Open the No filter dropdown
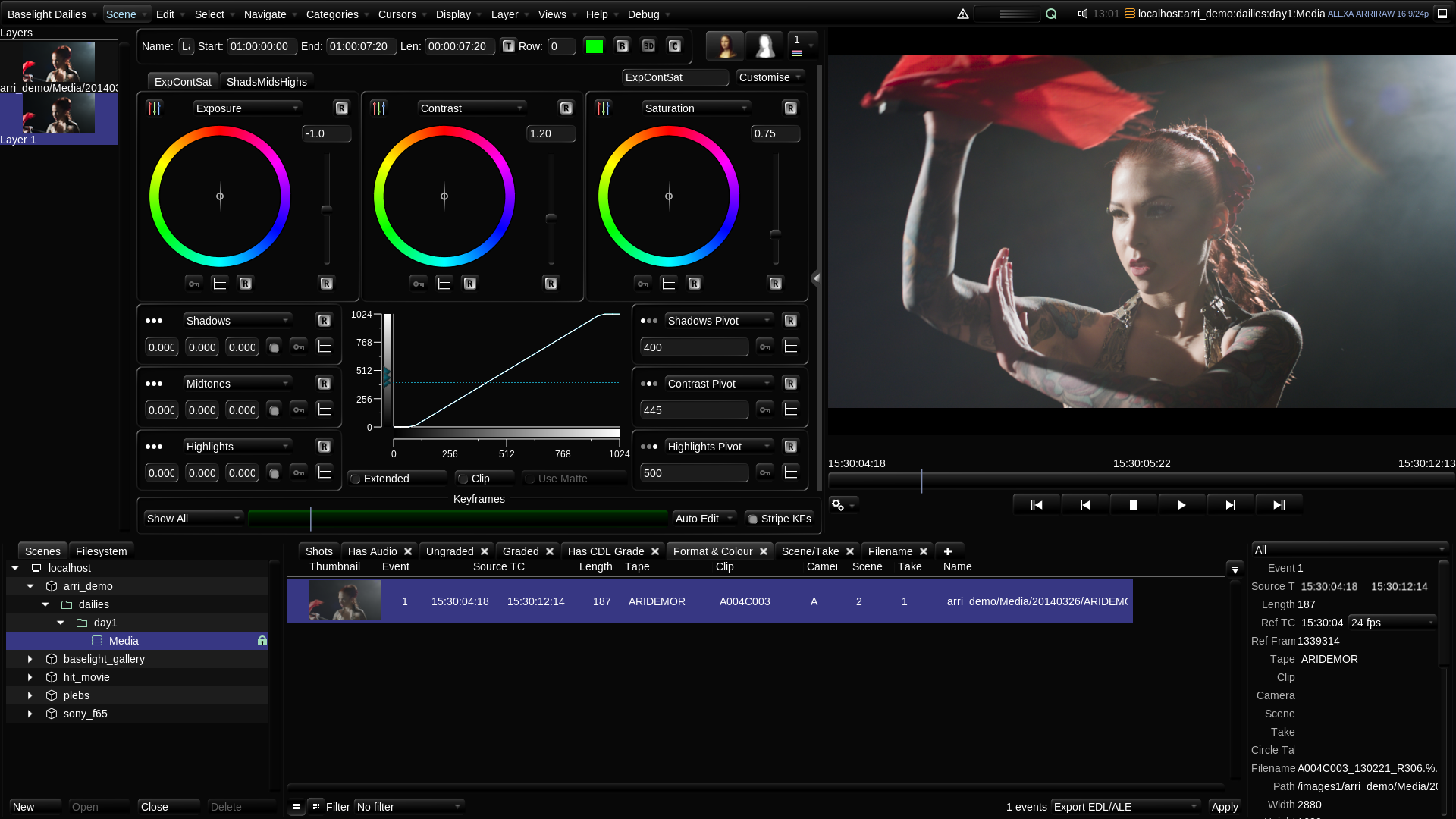Screen dimensions: 1456x819 [409, 807]
